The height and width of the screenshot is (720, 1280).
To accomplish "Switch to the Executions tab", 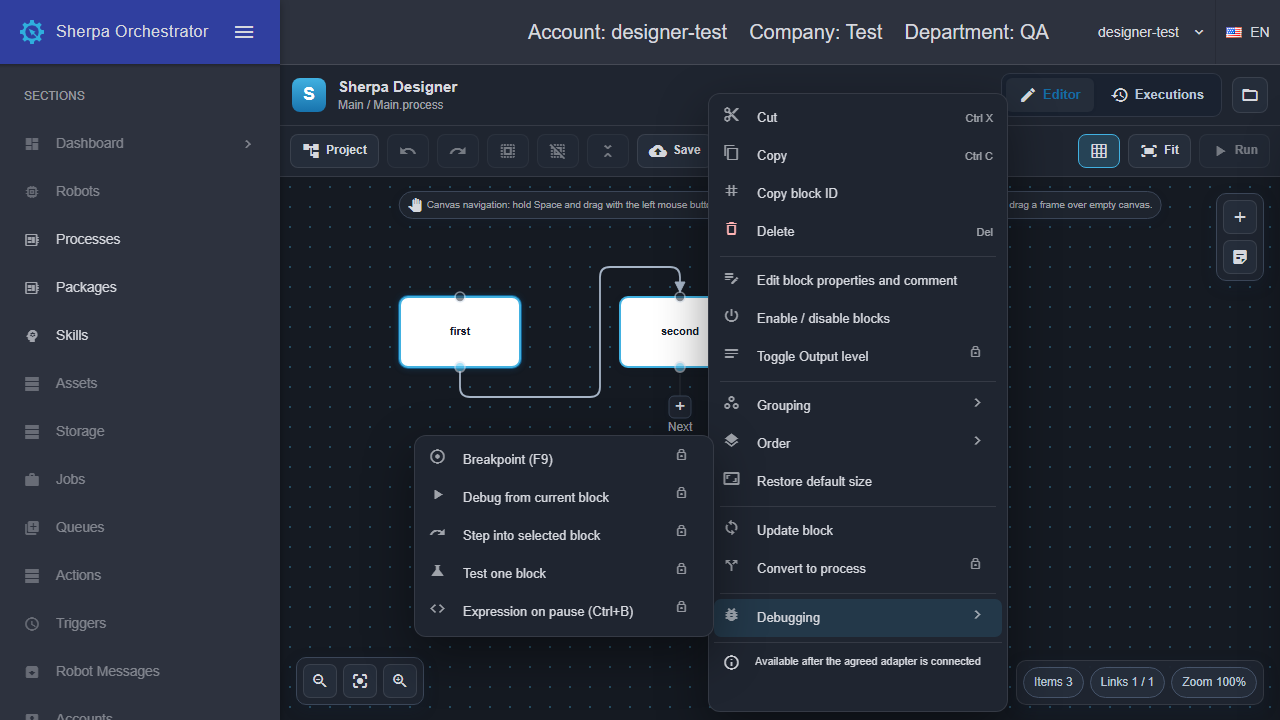I will 1158,95.
